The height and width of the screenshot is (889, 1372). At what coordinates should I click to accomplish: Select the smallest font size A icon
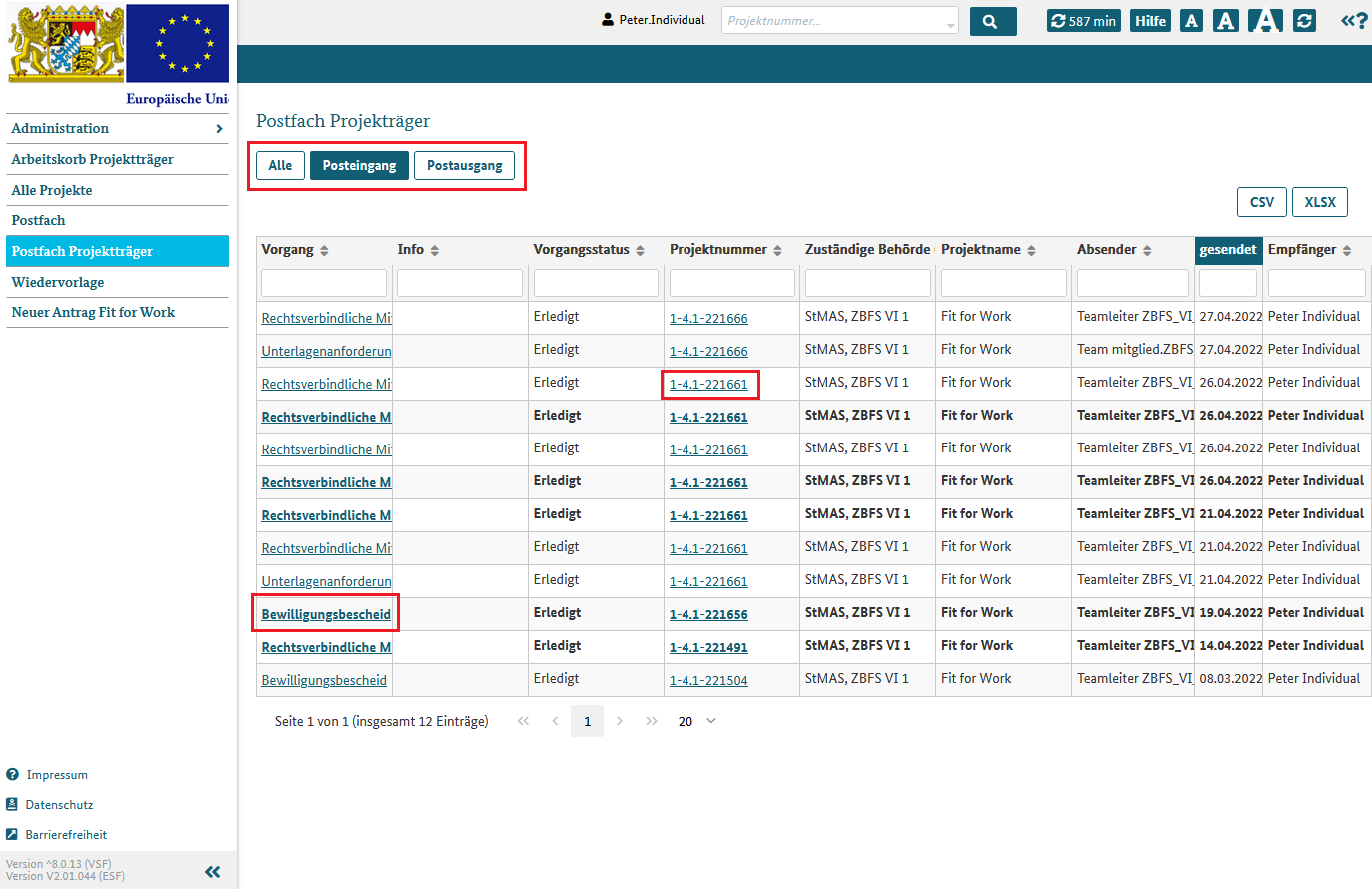click(1191, 21)
